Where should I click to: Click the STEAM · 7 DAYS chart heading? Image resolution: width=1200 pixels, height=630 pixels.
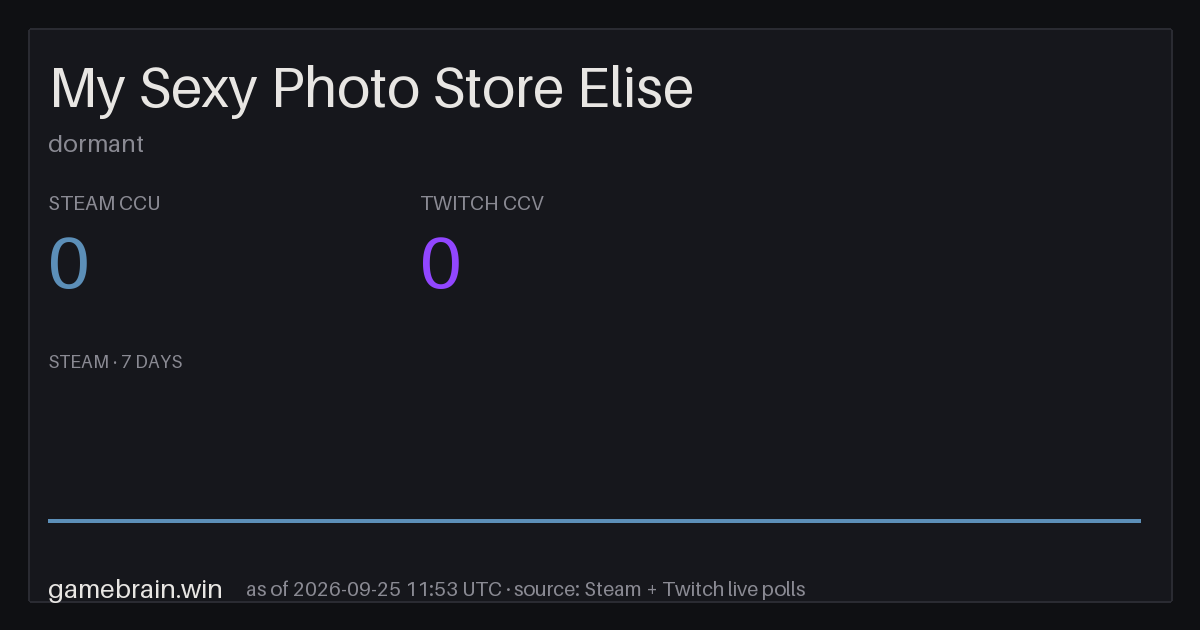pos(115,362)
